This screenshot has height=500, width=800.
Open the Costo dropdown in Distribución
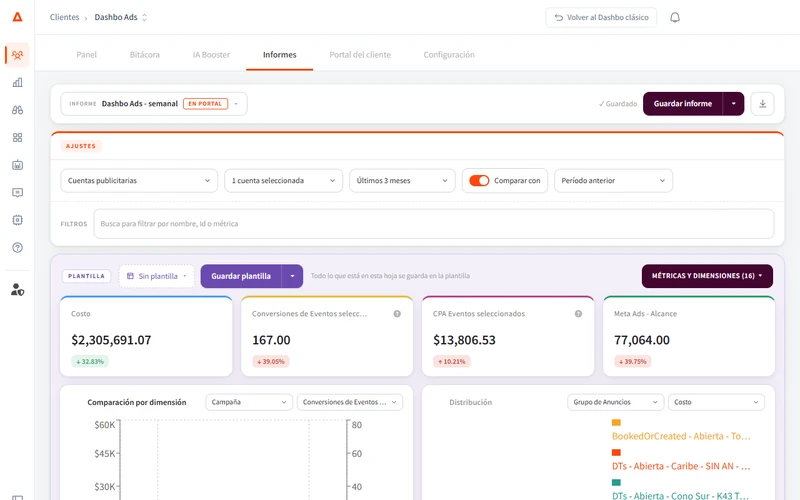pos(716,402)
